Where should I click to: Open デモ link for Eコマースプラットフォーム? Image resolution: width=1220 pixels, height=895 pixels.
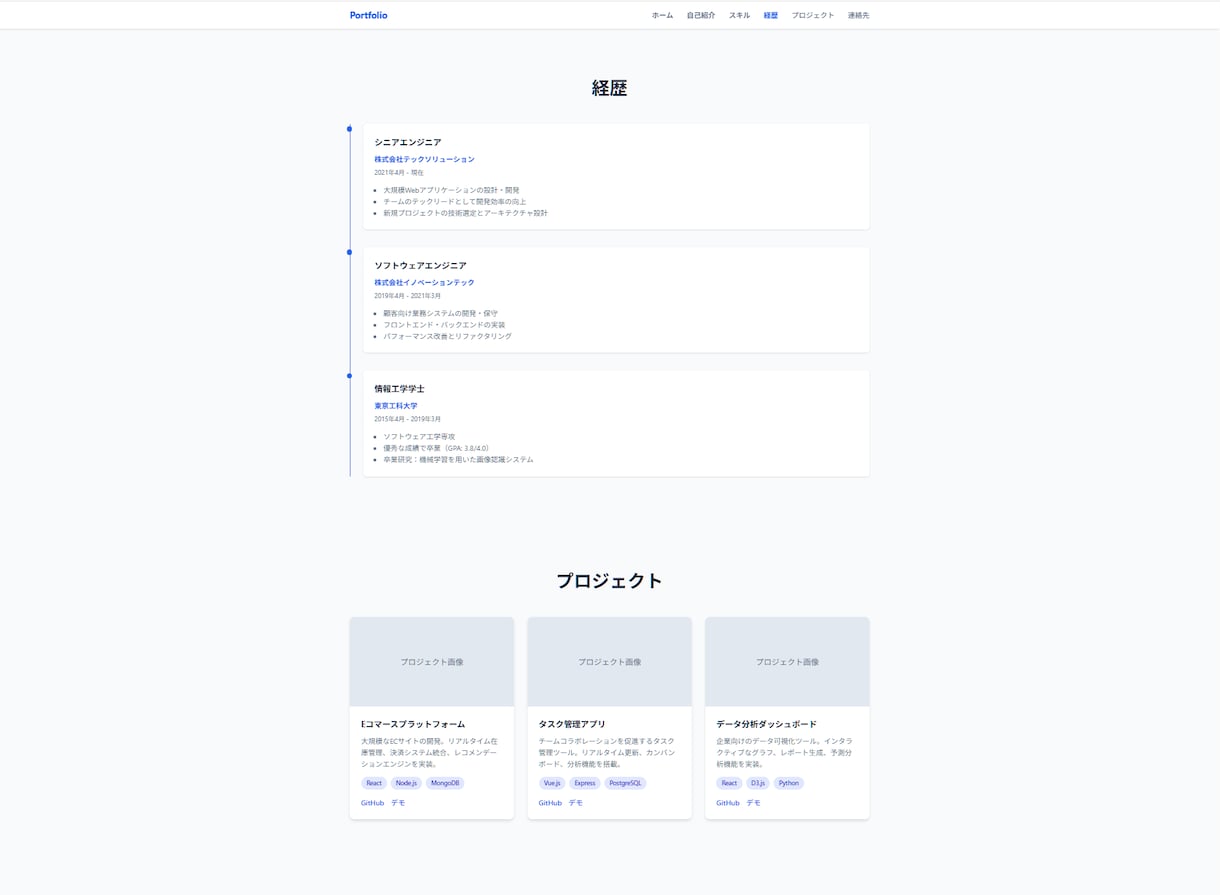click(x=398, y=803)
